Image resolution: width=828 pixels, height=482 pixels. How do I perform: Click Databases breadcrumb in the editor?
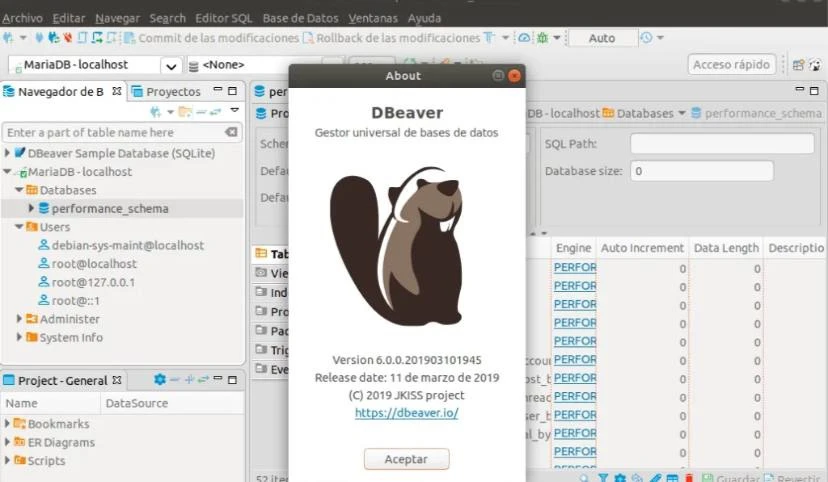[x=644, y=114]
